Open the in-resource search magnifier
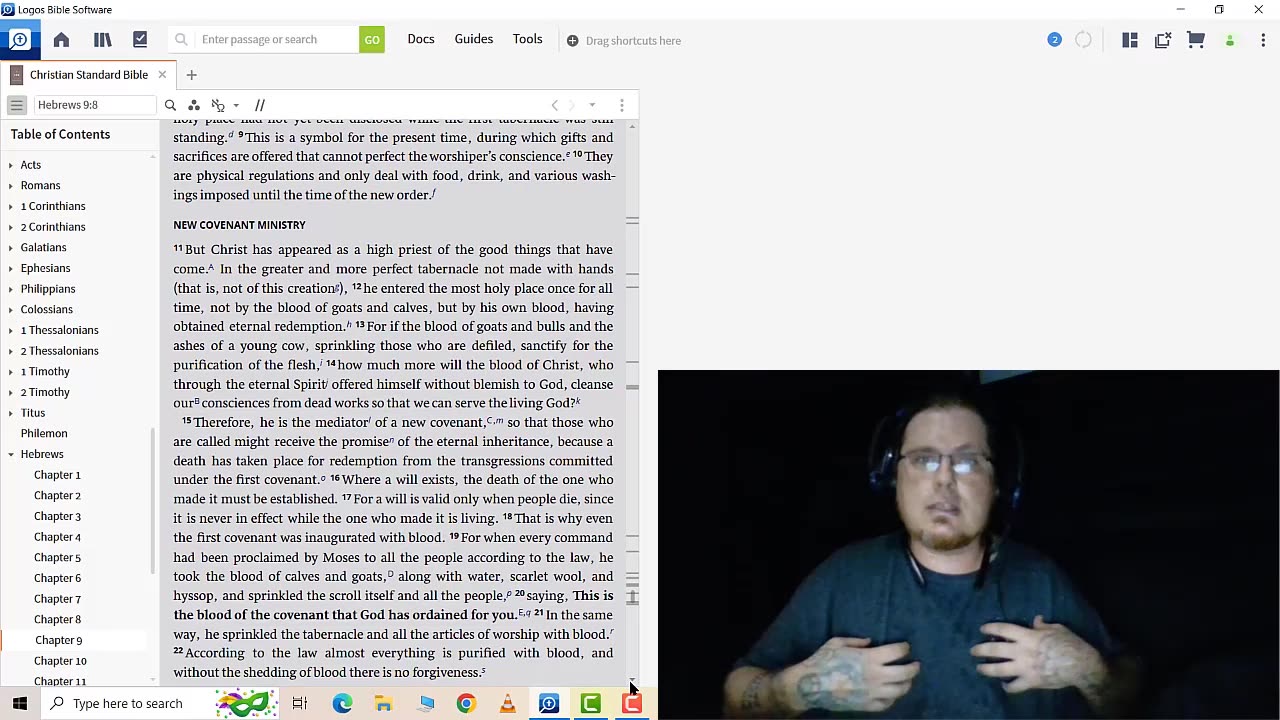The image size is (1280, 720). tap(170, 105)
